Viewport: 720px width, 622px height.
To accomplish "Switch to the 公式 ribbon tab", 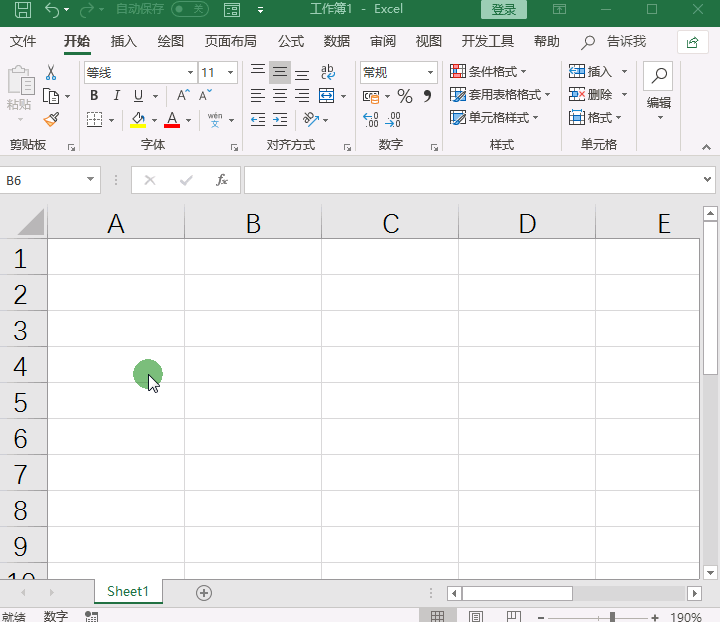I will (290, 41).
